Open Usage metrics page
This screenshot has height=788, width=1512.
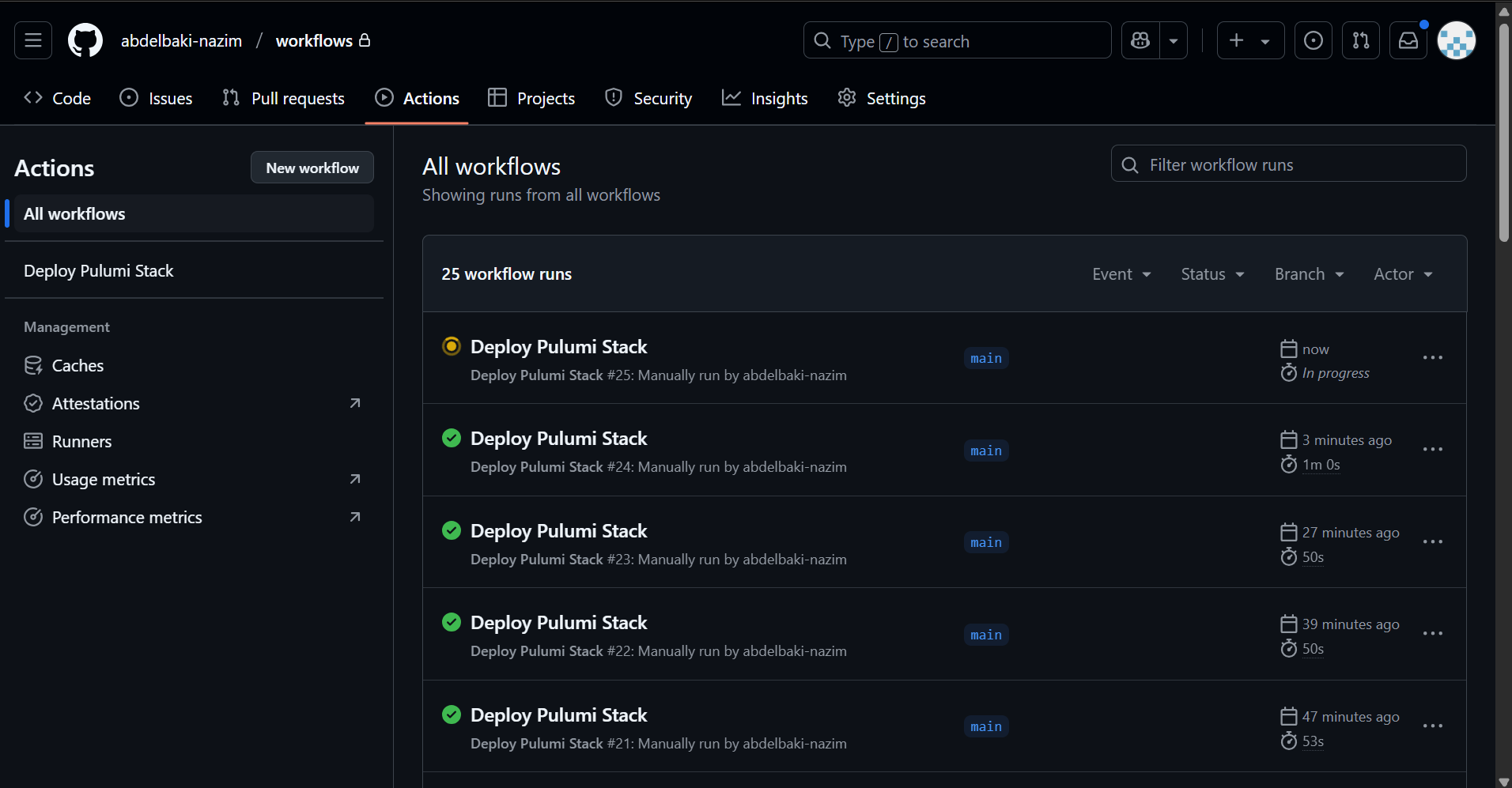tap(104, 479)
